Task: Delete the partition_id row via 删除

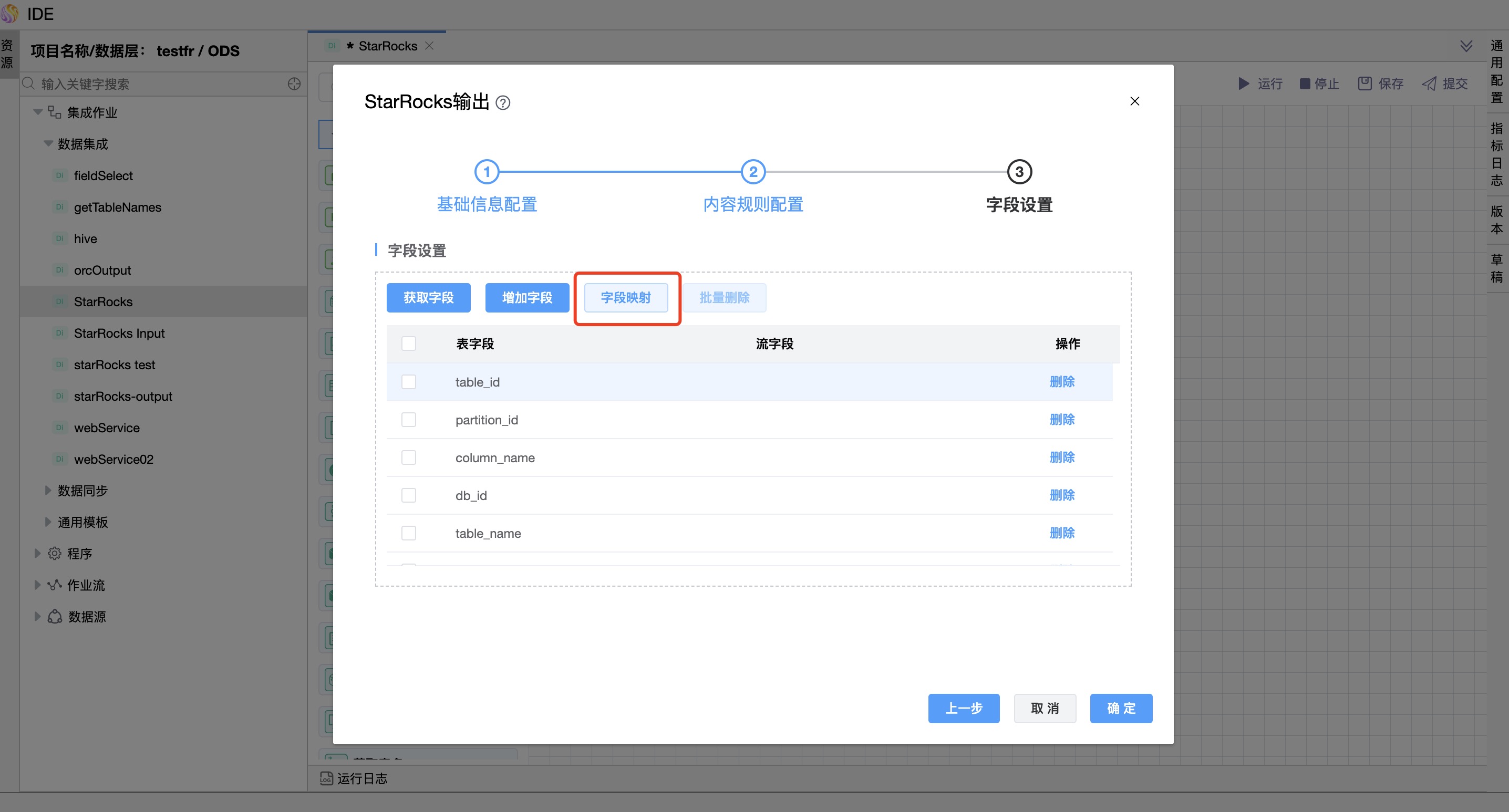Action: (1061, 420)
